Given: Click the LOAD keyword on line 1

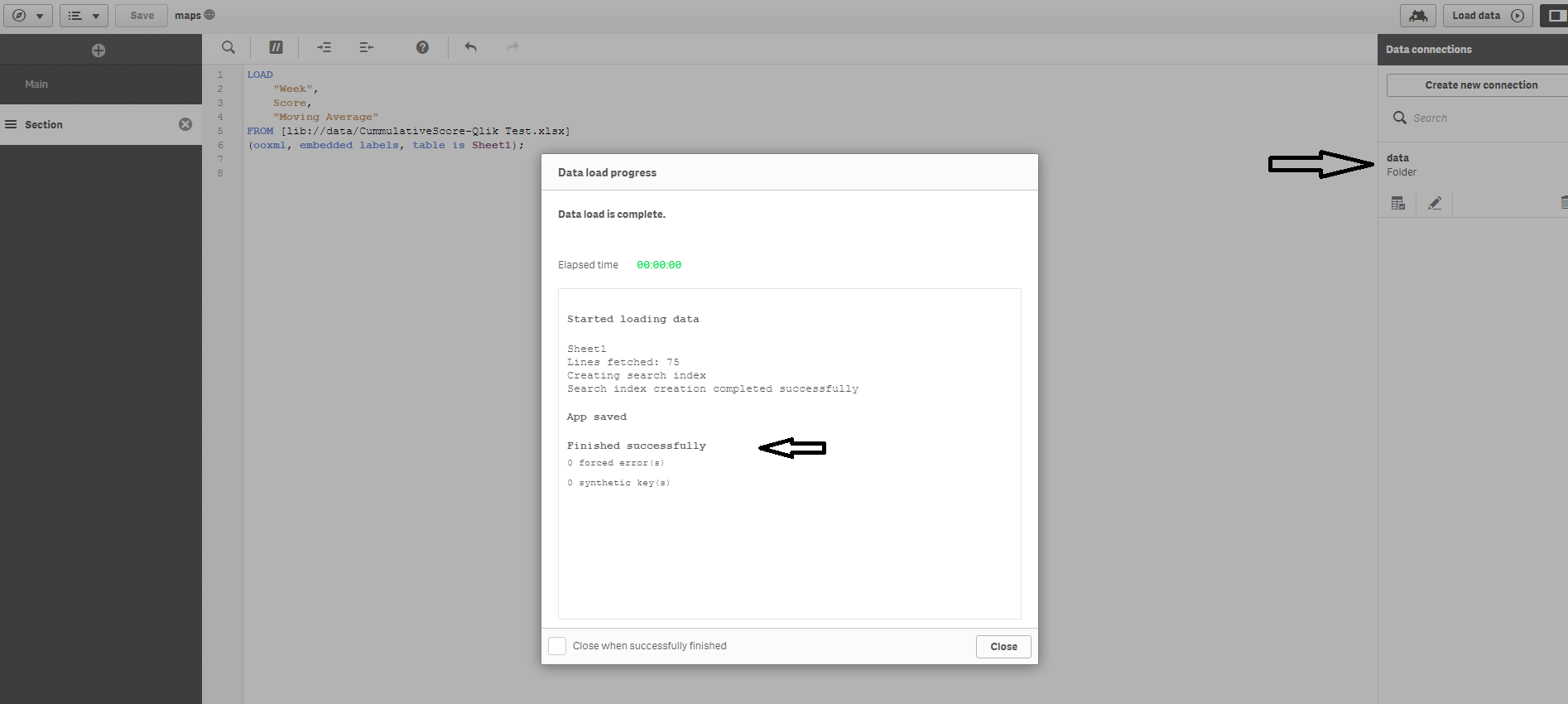Looking at the screenshot, I should 259,75.
